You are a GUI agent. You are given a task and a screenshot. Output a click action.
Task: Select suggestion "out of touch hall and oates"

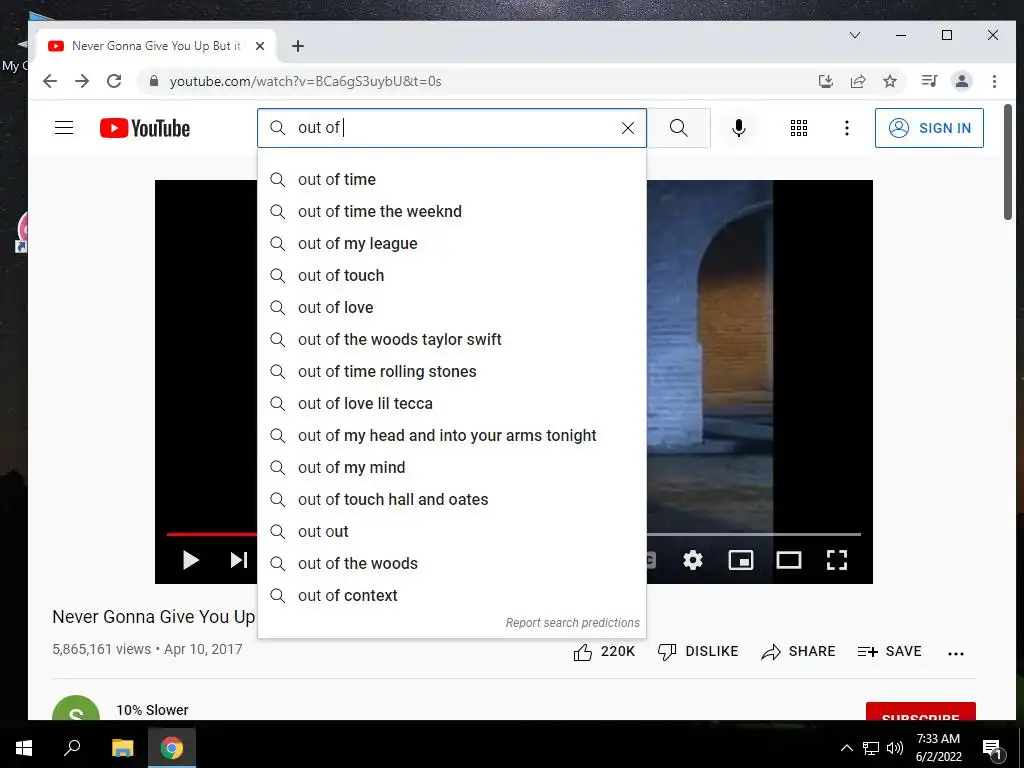point(452,500)
